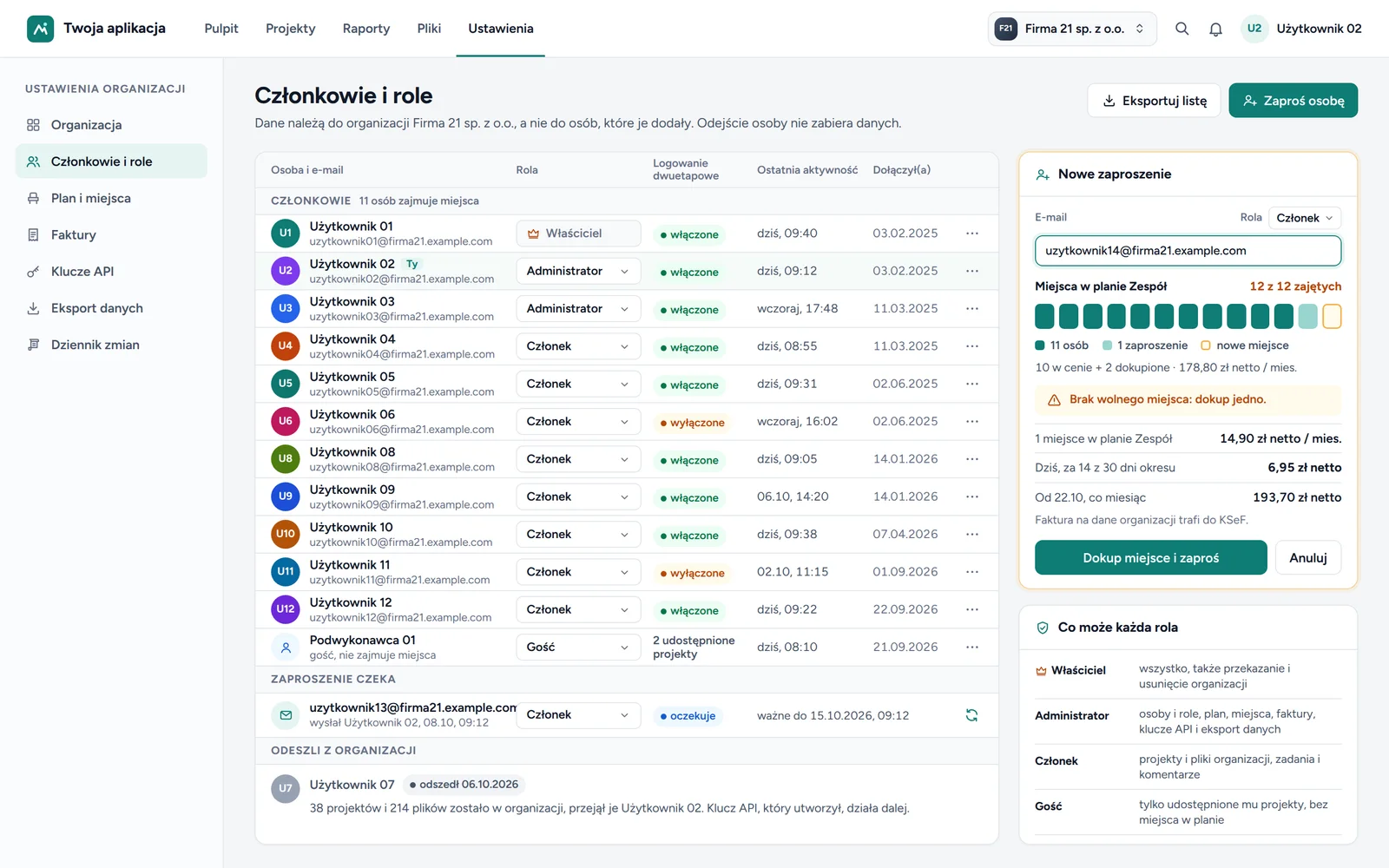Open Plan i miejsca in sidebar

pyautogui.click(x=111, y=198)
